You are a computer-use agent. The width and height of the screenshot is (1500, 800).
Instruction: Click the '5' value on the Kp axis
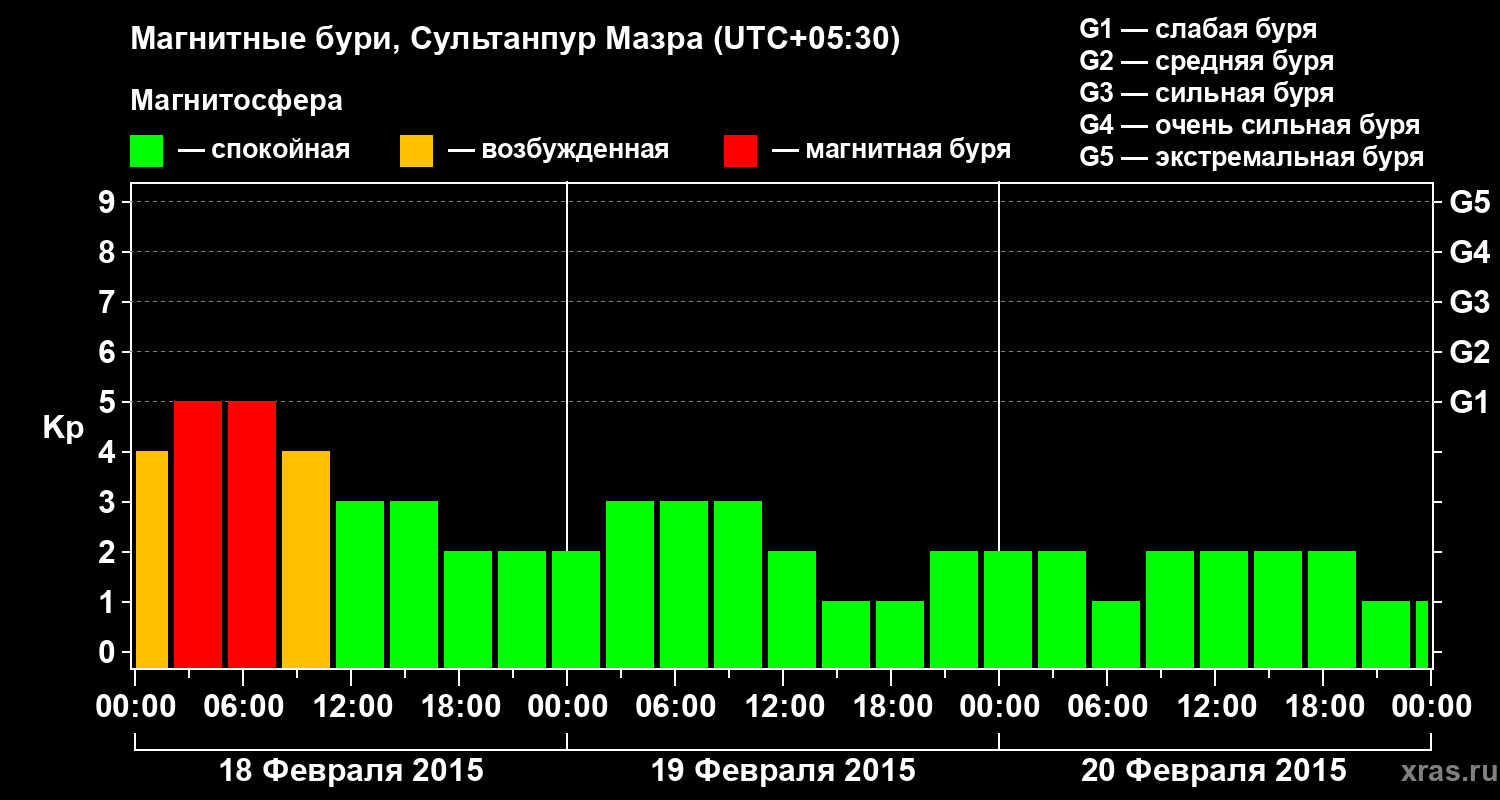point(109,403)
